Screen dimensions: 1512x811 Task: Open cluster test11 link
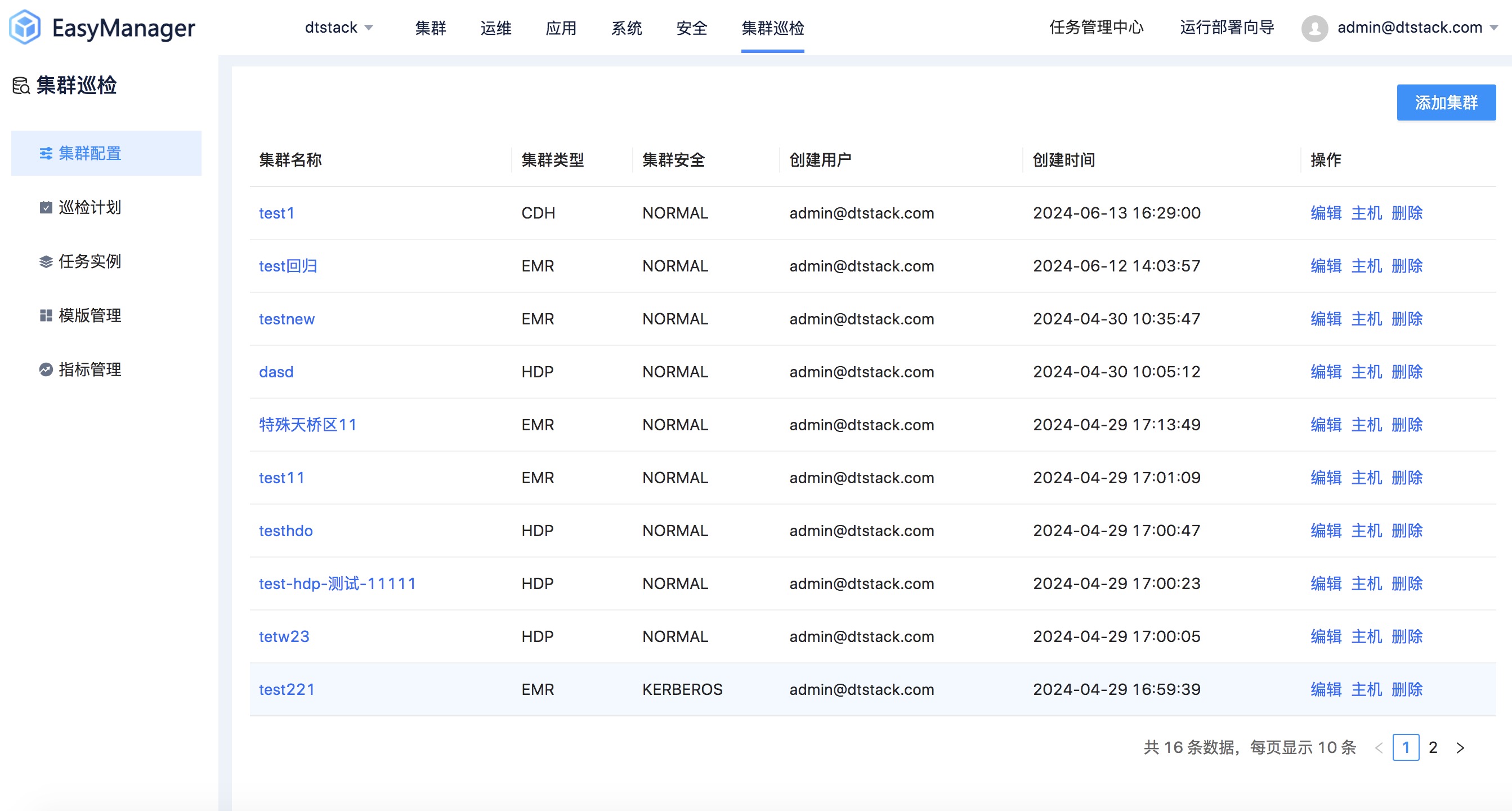[281, 478]
